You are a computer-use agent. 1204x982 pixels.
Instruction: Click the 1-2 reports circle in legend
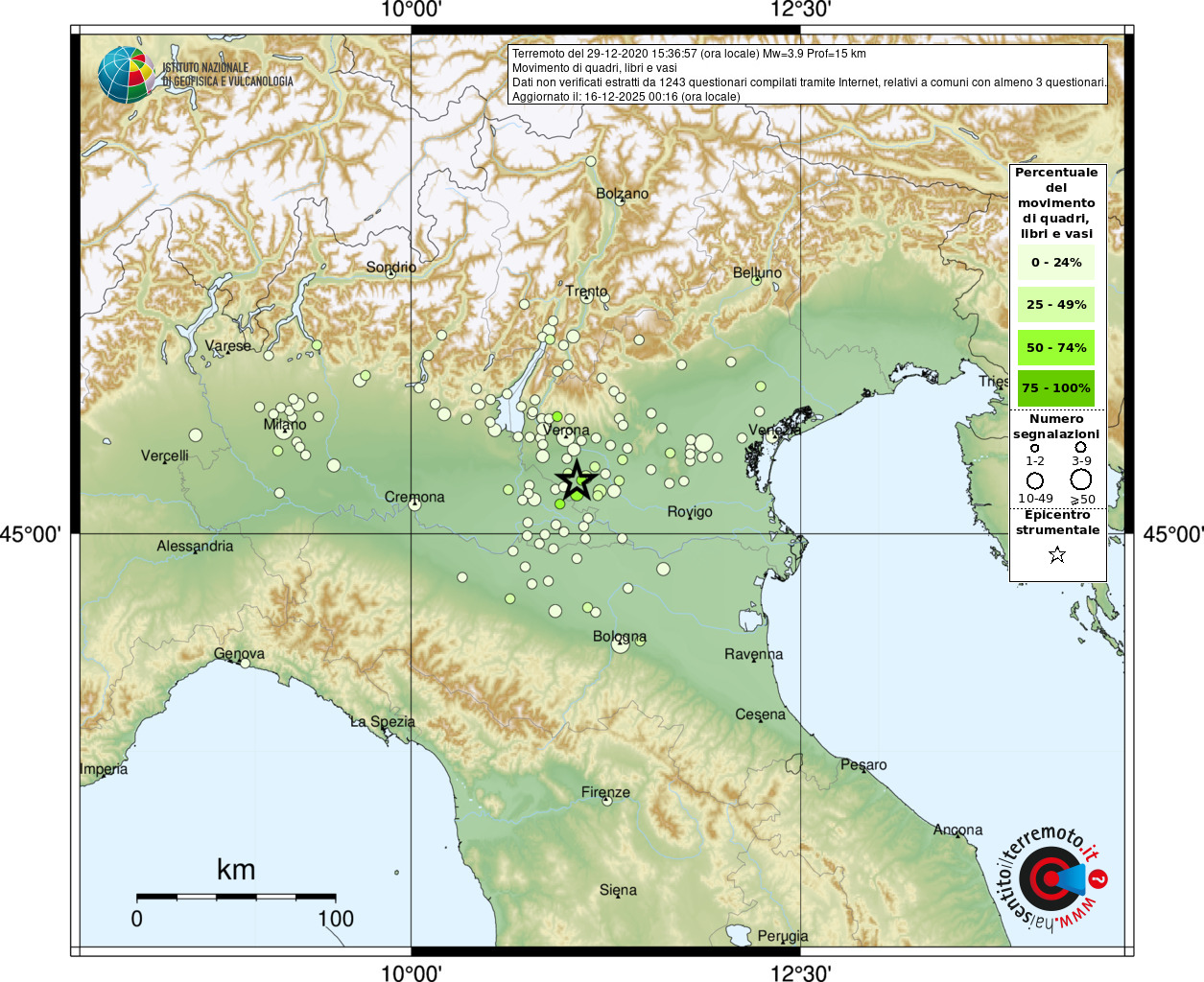click(1034, 448)
